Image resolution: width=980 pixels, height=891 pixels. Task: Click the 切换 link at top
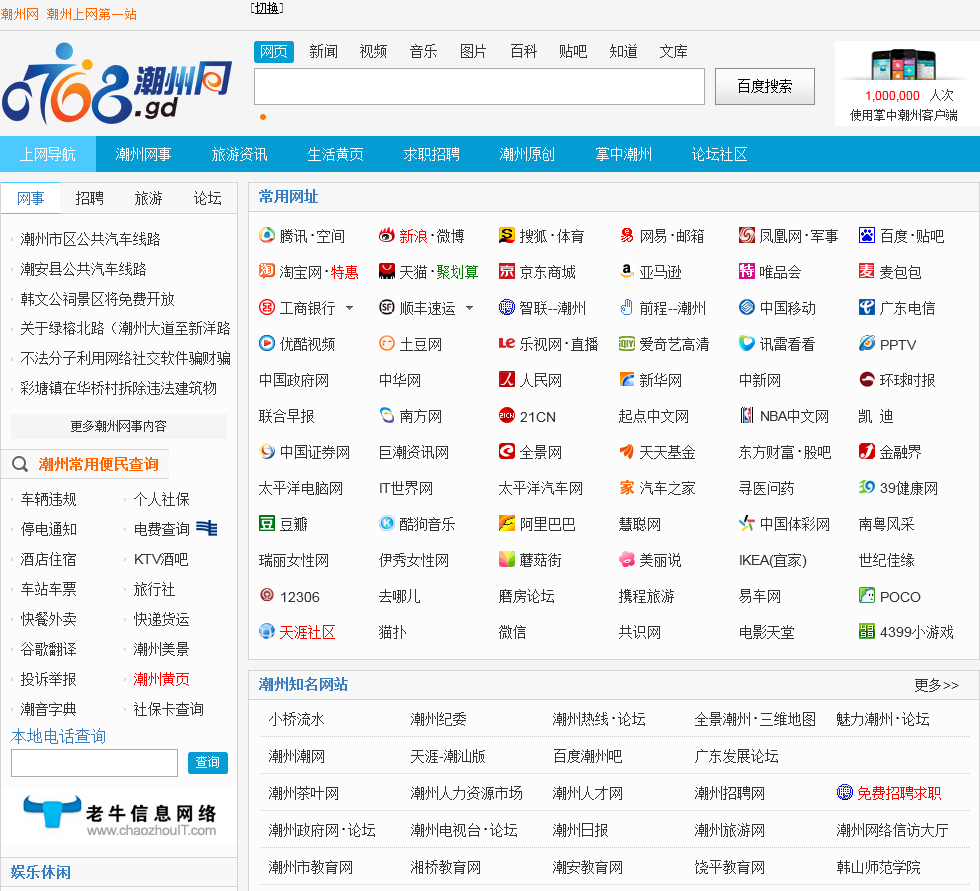267,8
